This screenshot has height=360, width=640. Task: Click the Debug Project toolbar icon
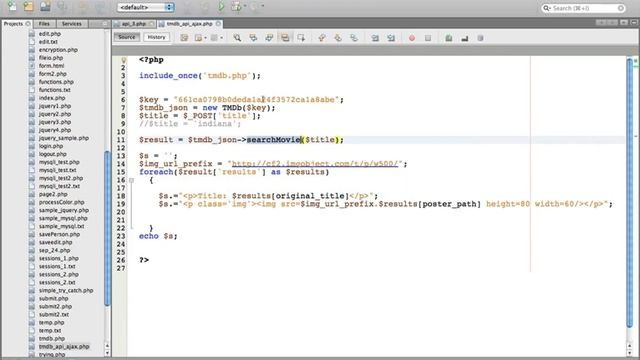click(236, 7)
